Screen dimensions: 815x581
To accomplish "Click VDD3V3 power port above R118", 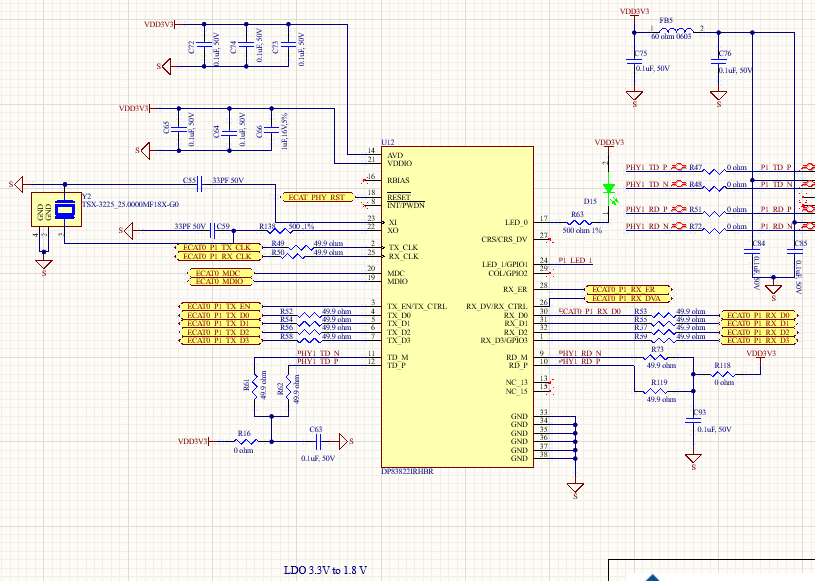I will (761, 356).
